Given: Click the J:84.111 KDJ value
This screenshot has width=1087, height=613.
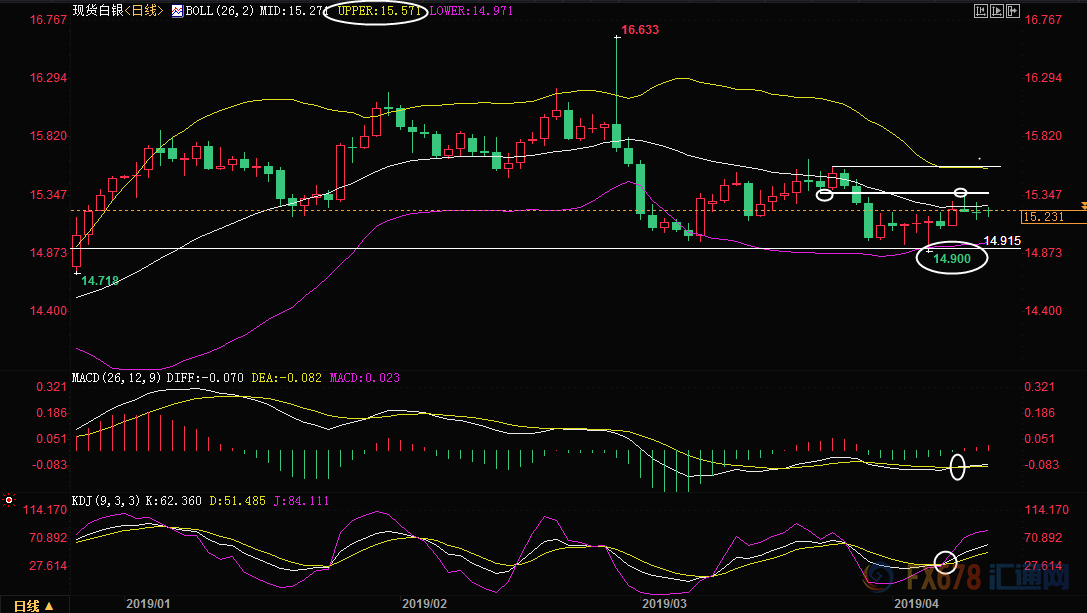Looking at the screenshot, I should [x=299, y=500].
